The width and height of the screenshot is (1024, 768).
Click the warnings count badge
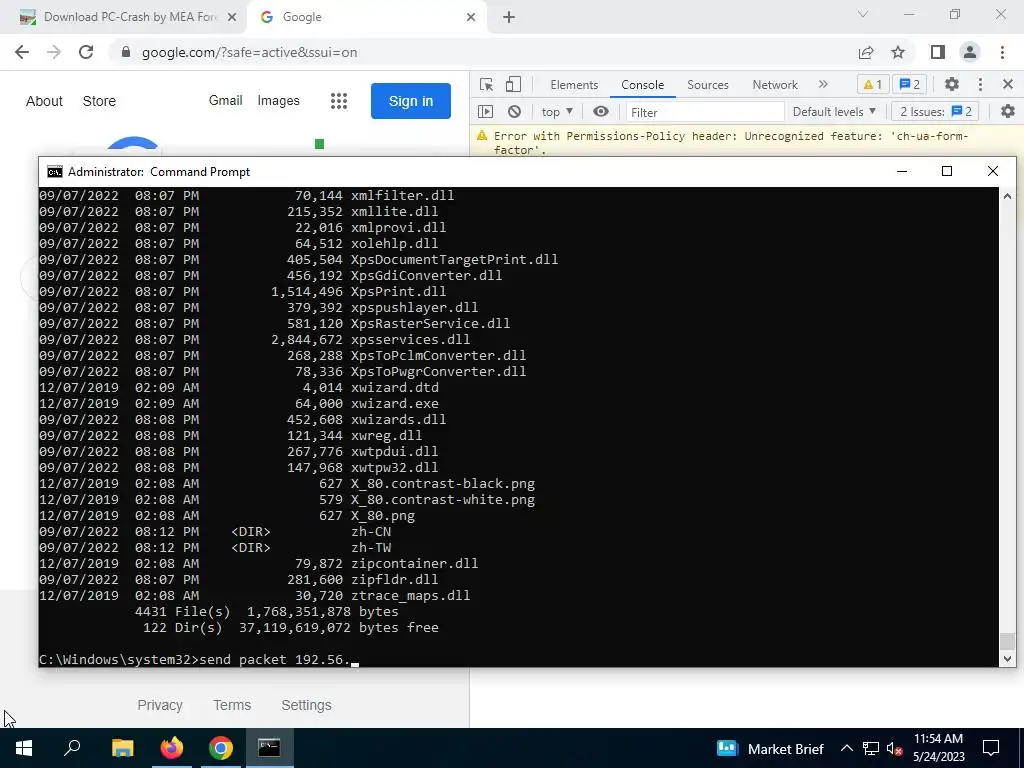click(873, 84)
